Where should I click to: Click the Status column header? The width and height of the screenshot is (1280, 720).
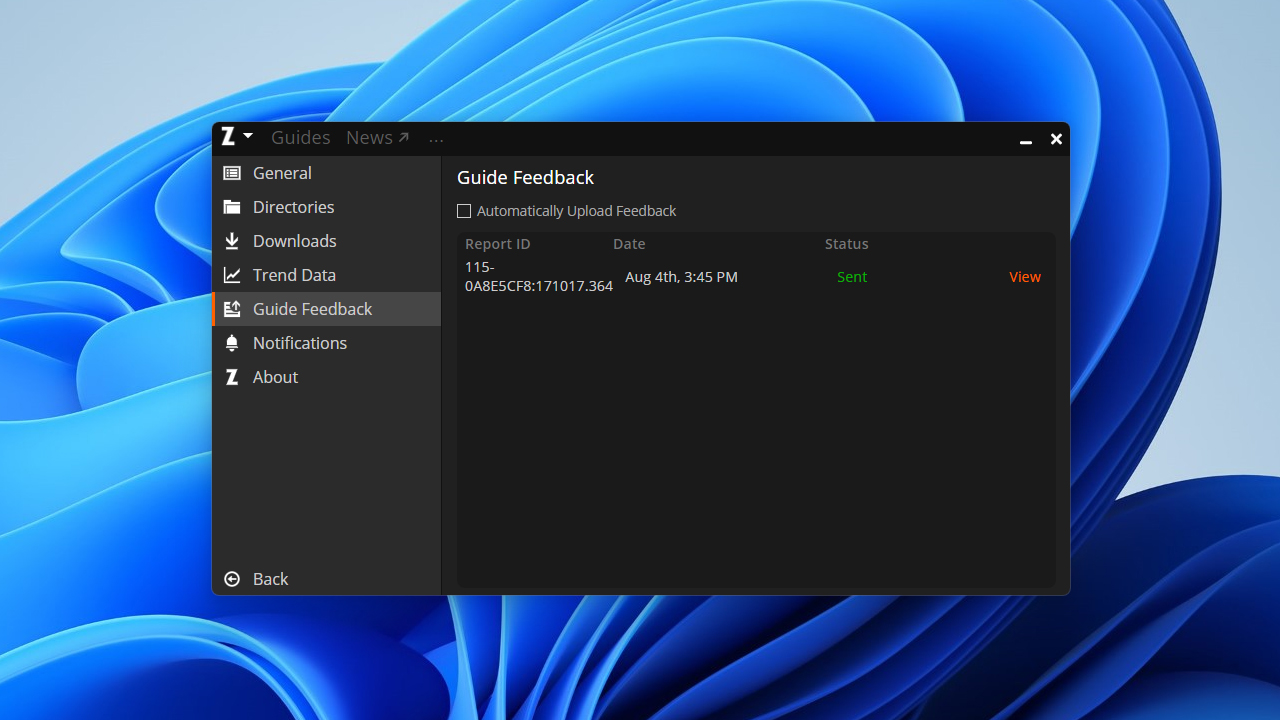pyautogui.click(x=846, y=244)
